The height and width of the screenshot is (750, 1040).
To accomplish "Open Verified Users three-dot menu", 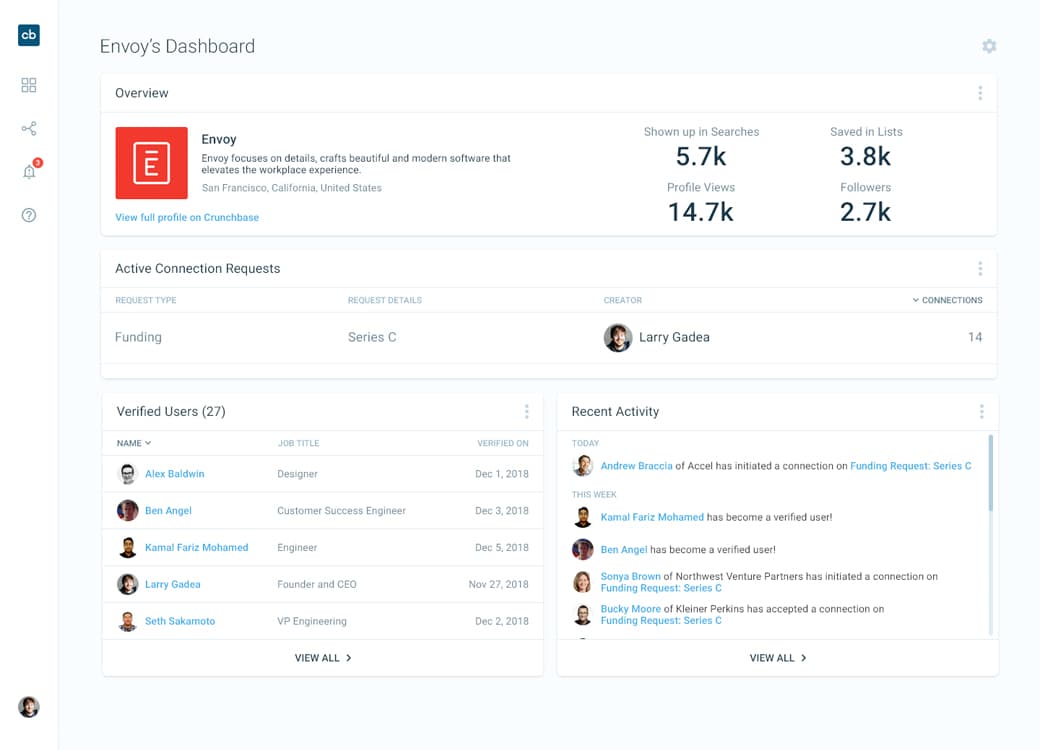I will [526, 412].
